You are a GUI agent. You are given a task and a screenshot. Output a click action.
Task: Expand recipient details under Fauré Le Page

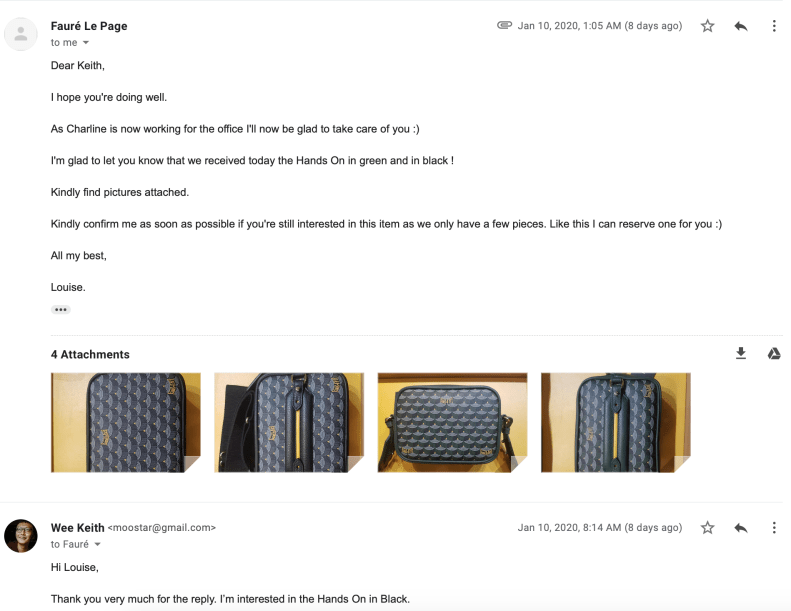85,43
